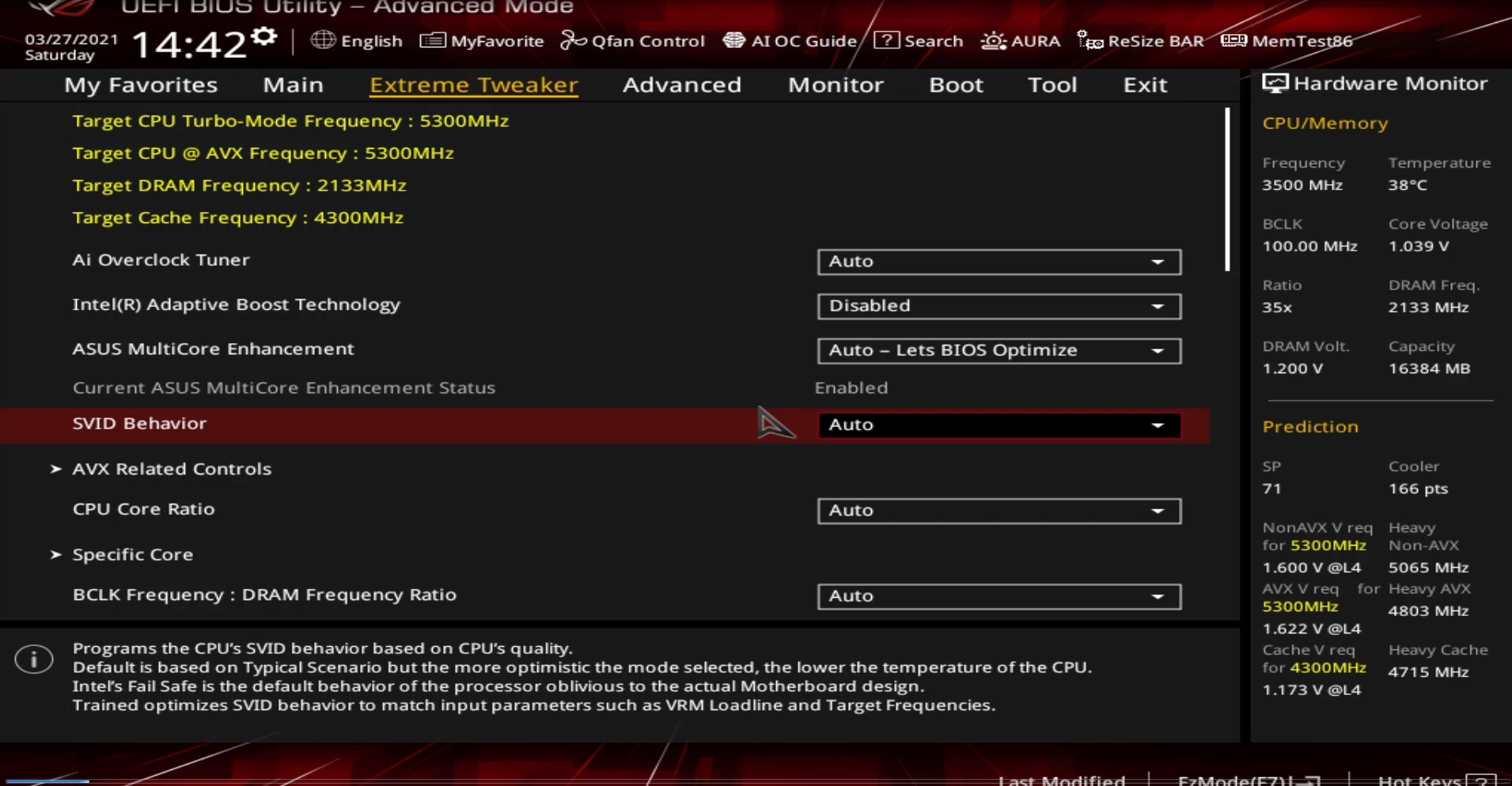The image size is (1512, 786).
Task: Open MyFavorite list icon
Action: click(432, 40)
